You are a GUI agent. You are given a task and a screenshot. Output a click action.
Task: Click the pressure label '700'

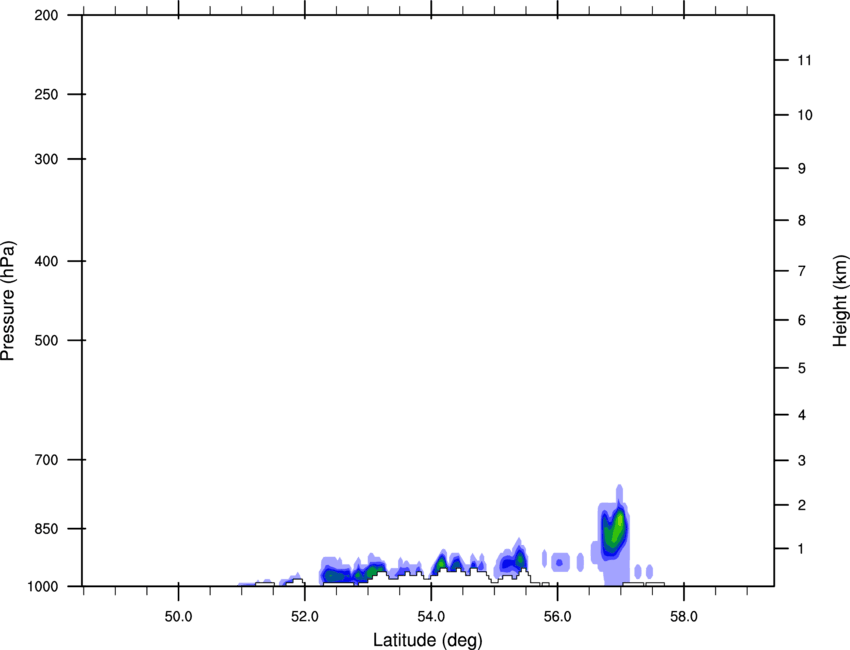click(46, 460)
